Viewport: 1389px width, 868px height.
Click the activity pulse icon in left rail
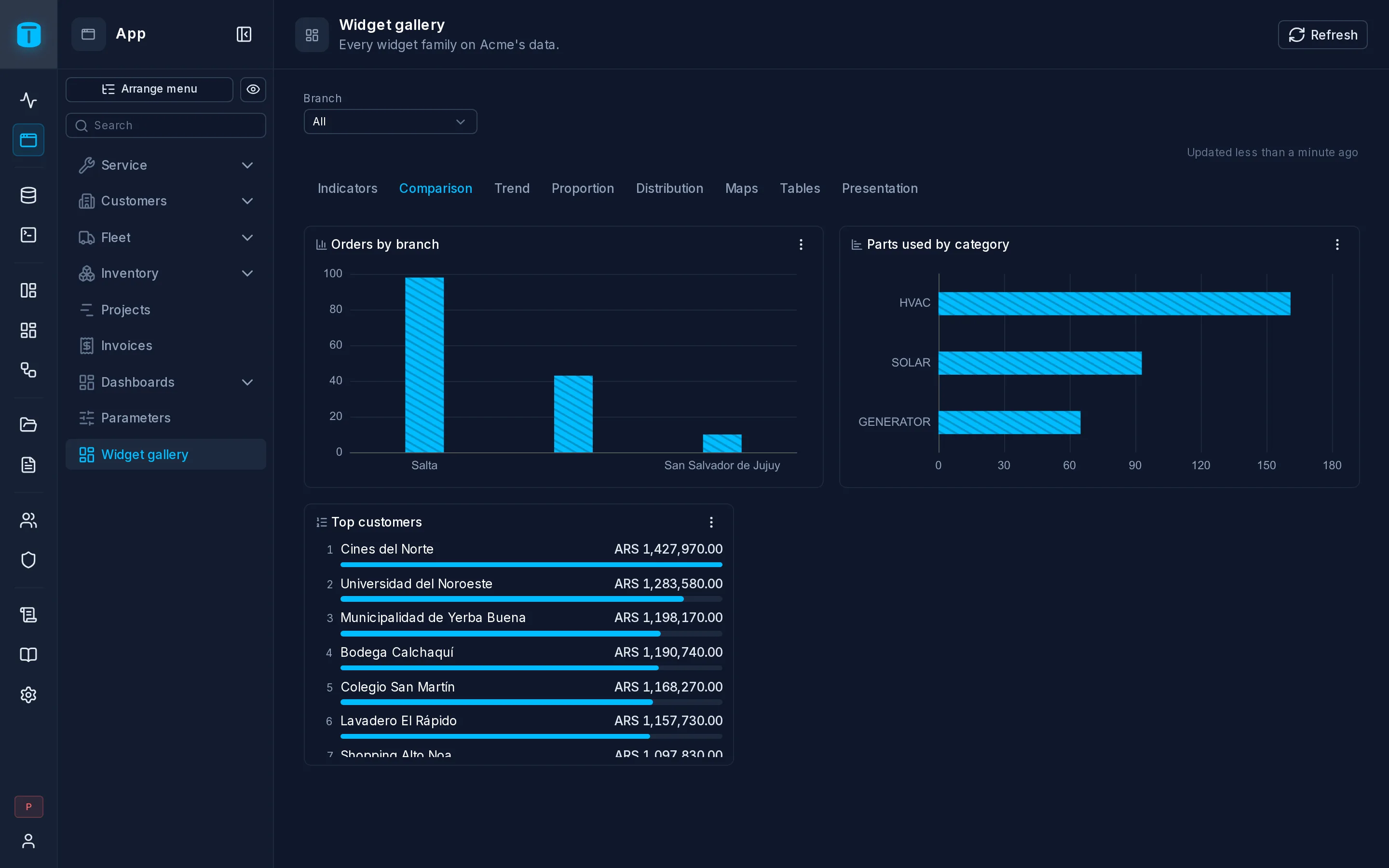(28, 100)
